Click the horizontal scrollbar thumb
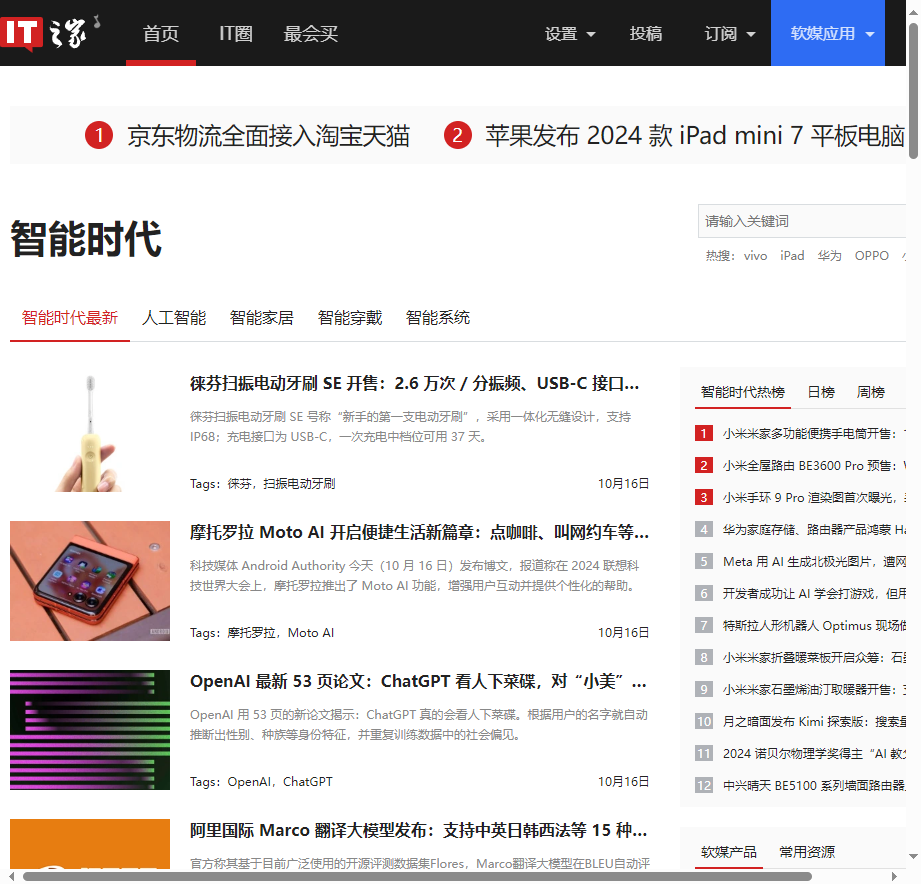The image size is (921, 884). pyautogui.click(x=417, y=876)
